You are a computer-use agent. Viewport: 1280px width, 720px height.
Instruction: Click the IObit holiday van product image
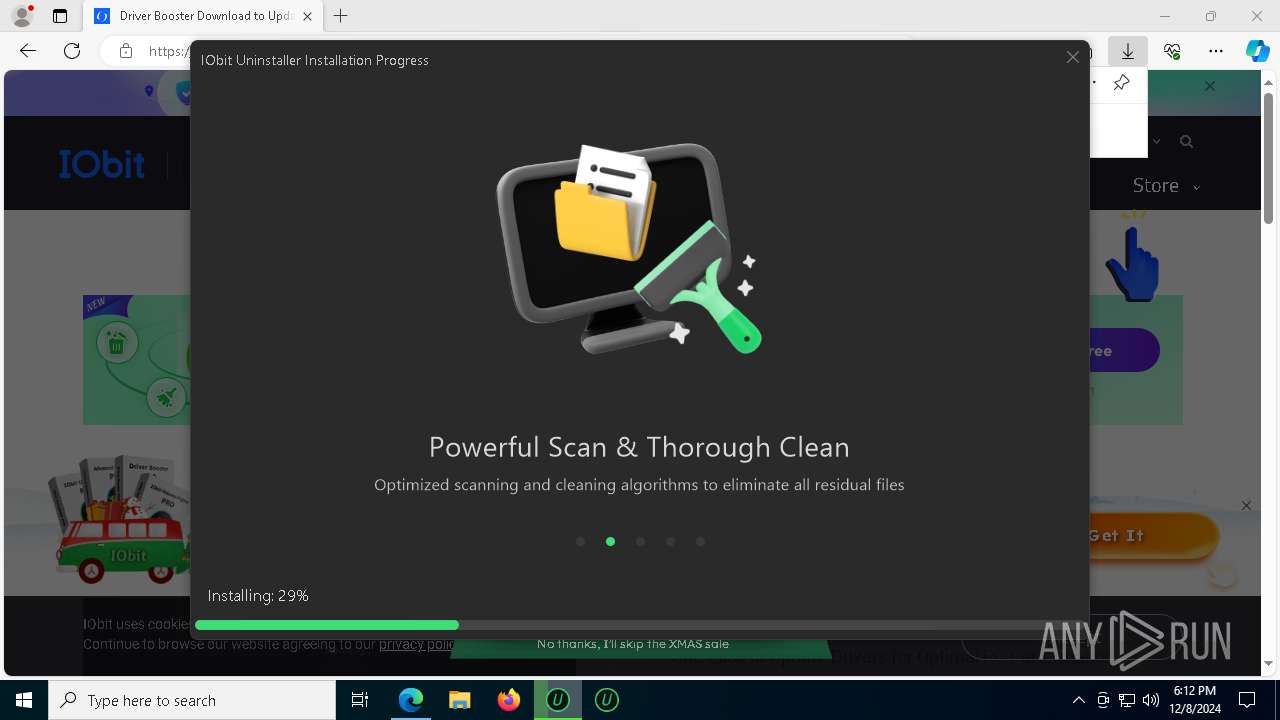pos(123,520)
